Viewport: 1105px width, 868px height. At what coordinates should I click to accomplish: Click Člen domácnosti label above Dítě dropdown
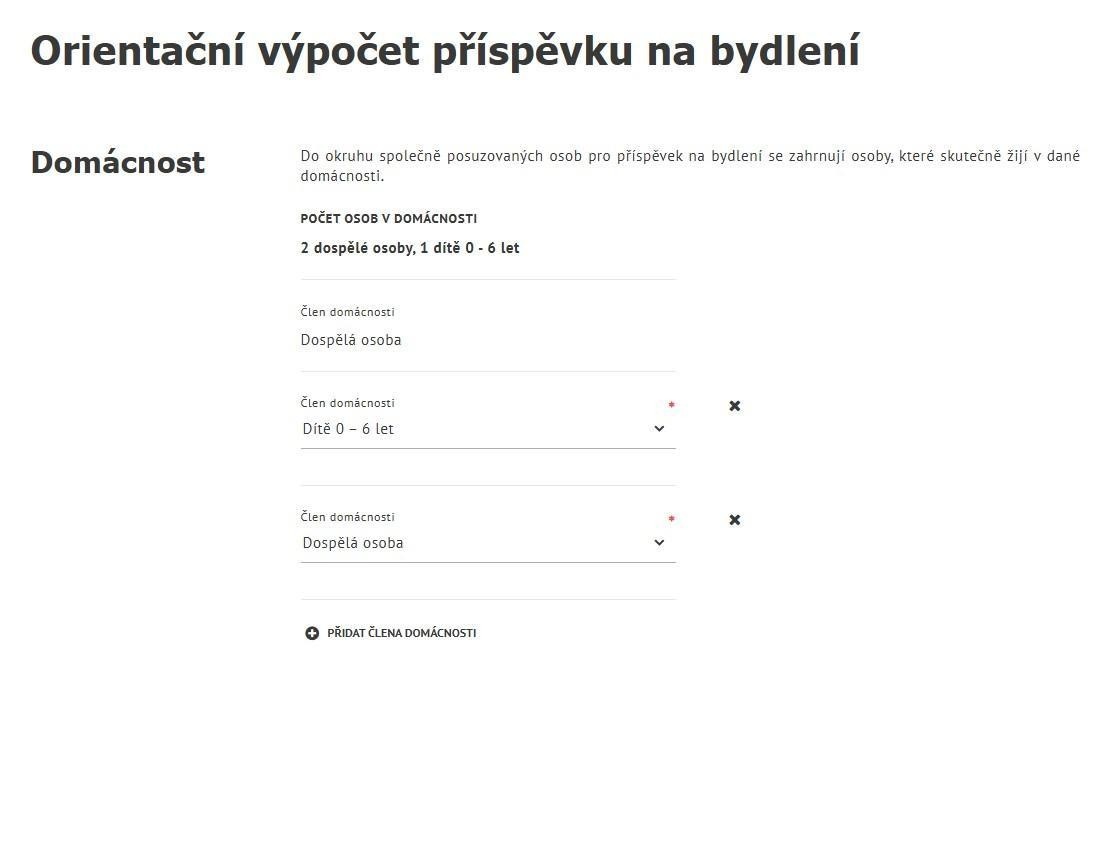point(347,403)
